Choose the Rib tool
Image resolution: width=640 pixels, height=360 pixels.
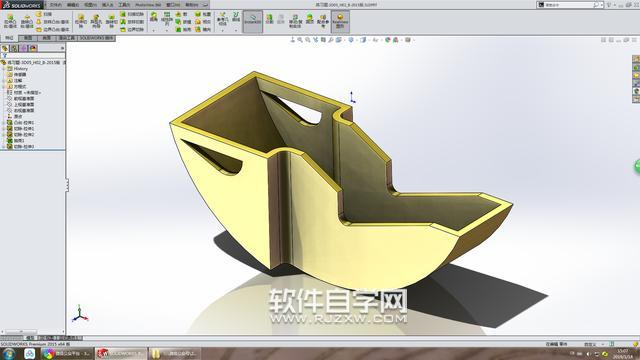click(x=182, y=14)
